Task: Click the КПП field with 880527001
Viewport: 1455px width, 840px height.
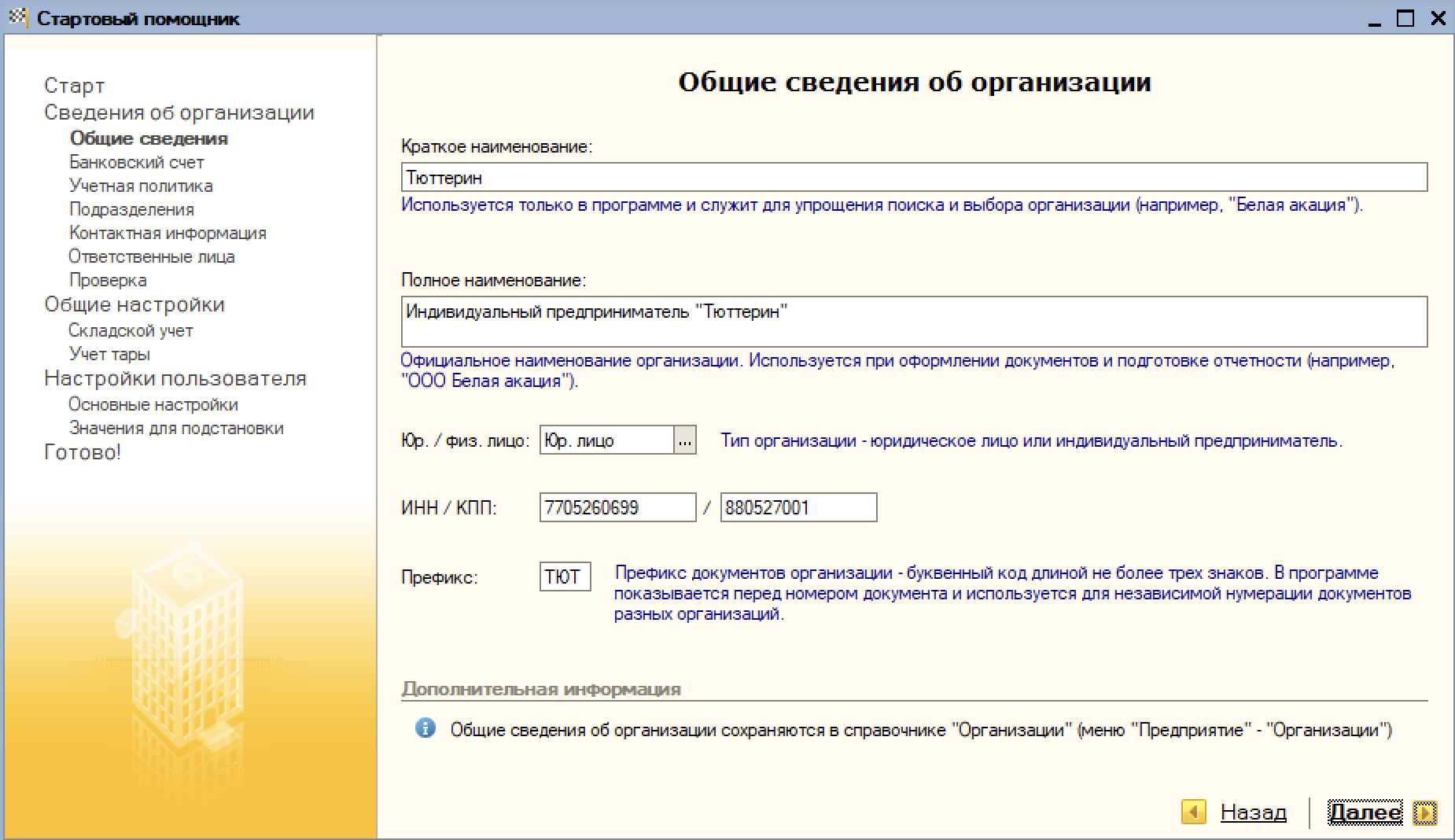Action: (798, 507)
